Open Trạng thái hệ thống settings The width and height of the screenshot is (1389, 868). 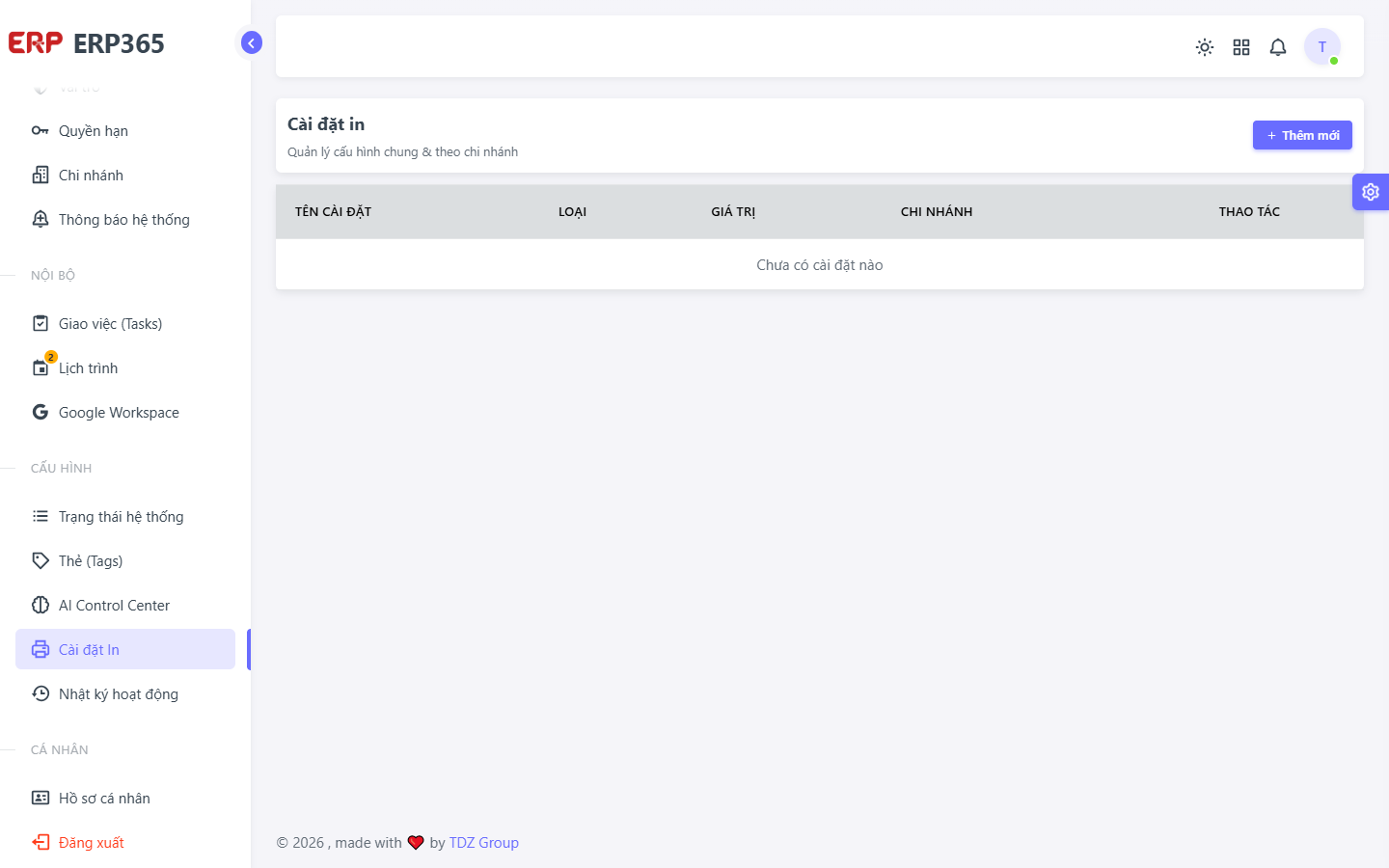[125, 517]
